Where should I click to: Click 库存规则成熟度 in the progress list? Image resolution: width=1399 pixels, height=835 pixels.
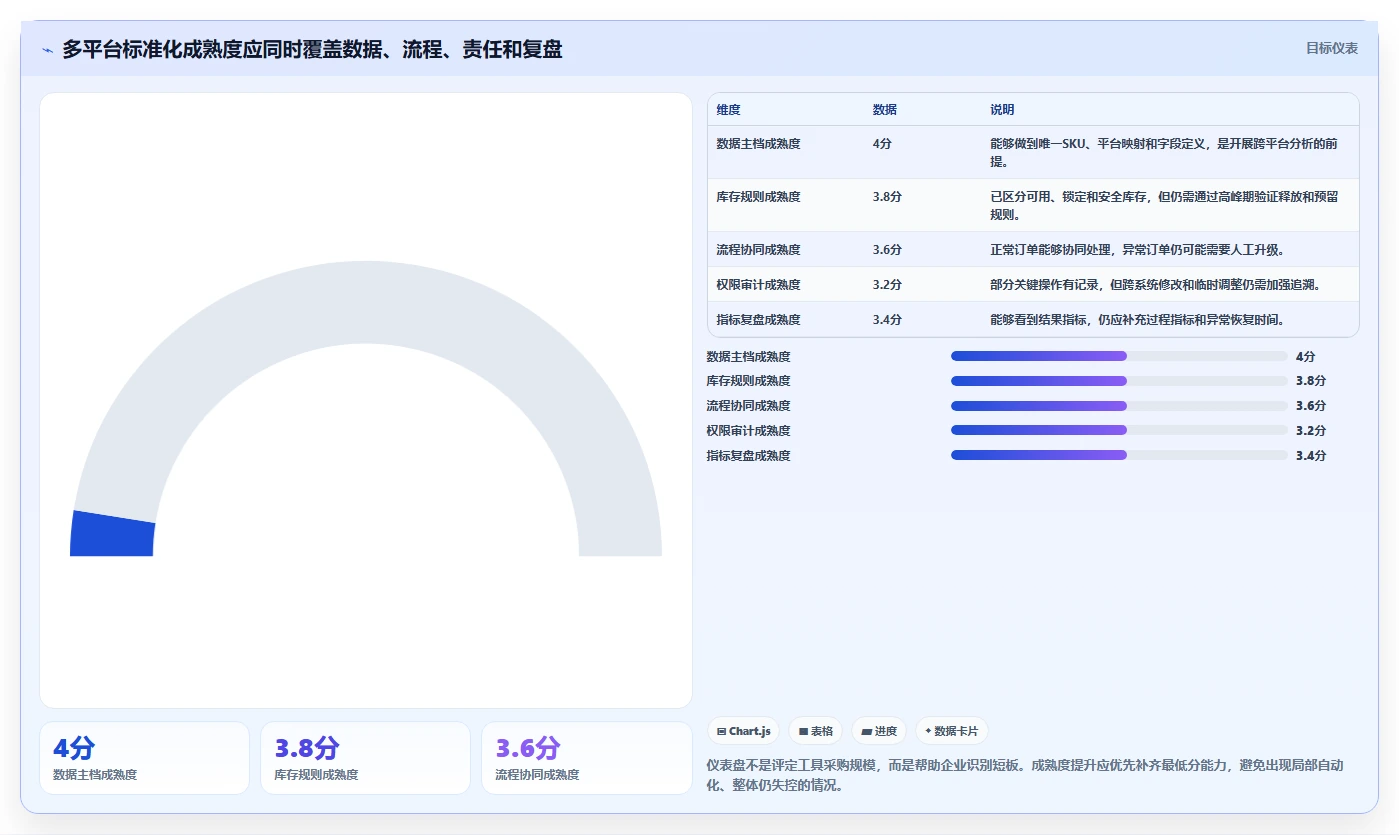748,381
